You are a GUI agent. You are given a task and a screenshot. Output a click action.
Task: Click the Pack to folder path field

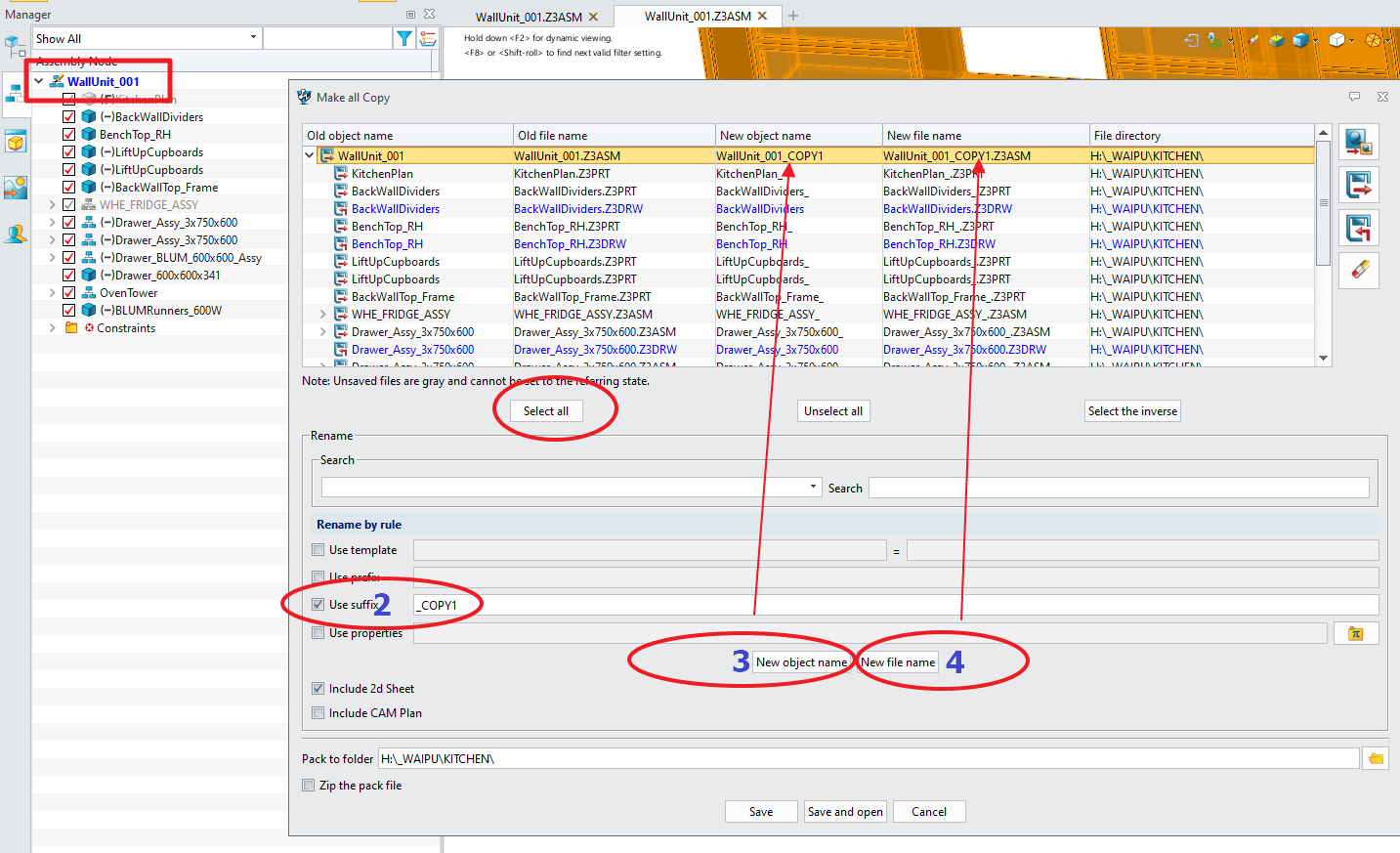coord(869,758)
